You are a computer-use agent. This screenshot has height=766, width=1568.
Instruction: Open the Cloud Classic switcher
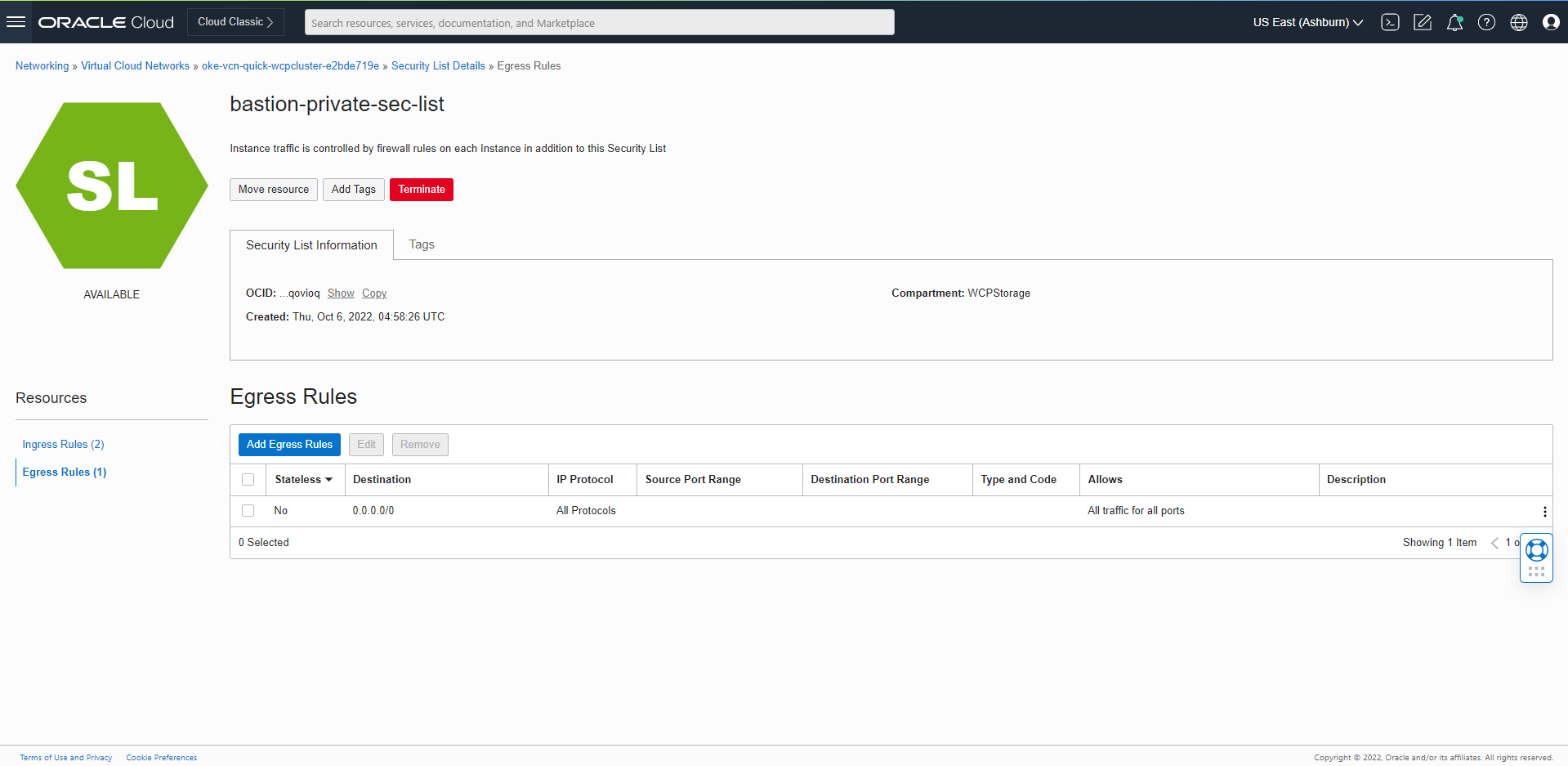tap(235, 22)
